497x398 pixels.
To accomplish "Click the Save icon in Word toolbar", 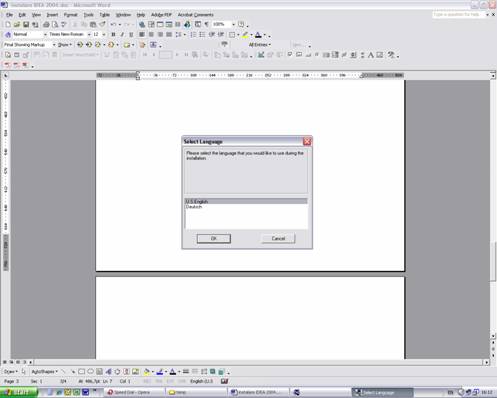I will (x=26, y=24).
